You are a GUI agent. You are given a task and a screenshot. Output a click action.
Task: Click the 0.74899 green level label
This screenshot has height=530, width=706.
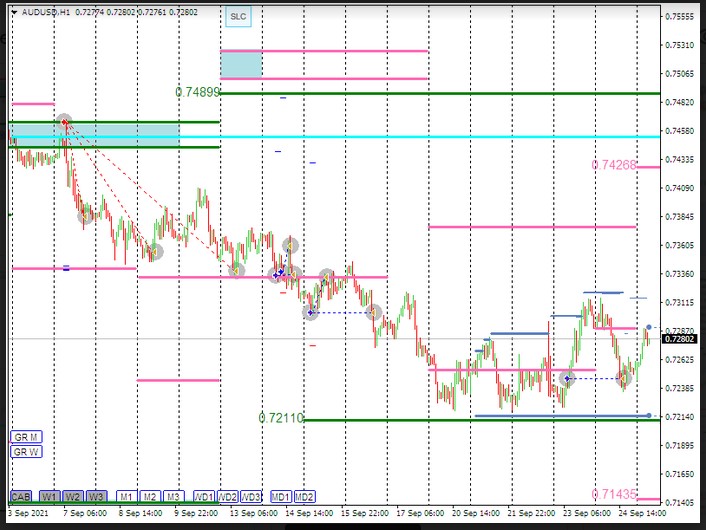click(x=197, y=92)
